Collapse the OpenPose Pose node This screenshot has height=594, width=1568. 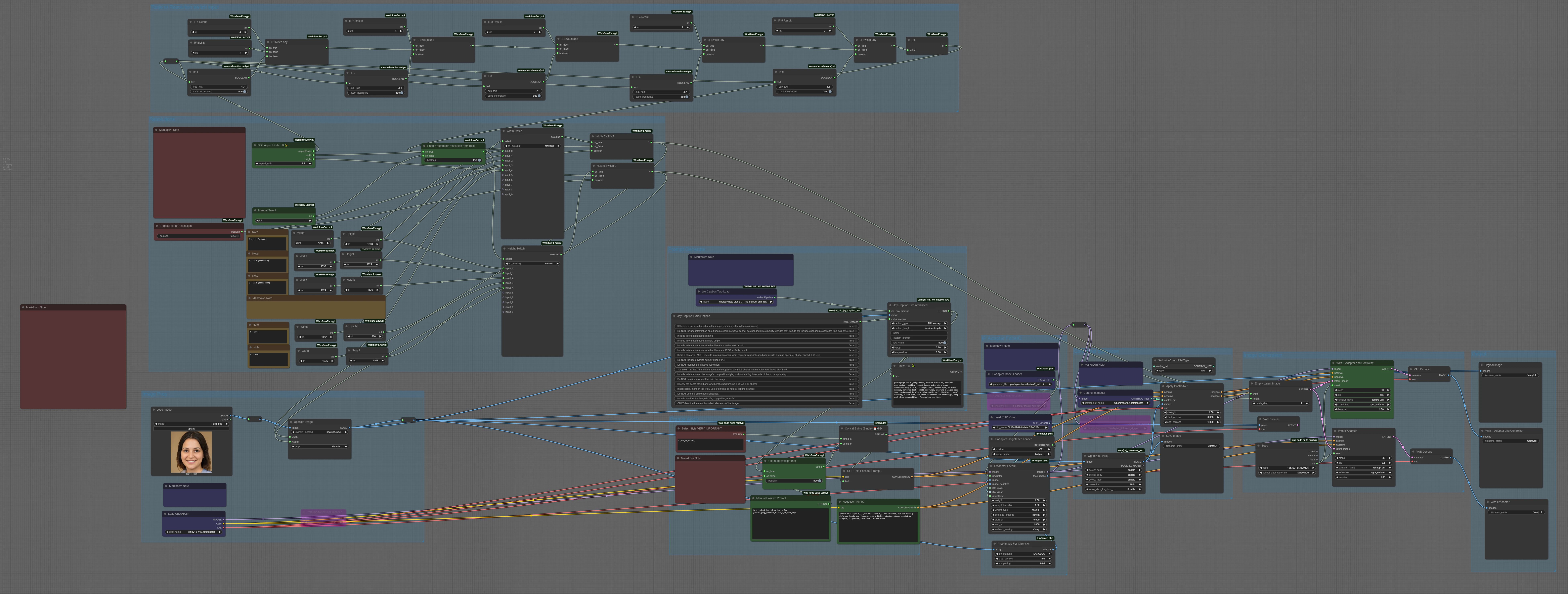(x=1085, y=456)
